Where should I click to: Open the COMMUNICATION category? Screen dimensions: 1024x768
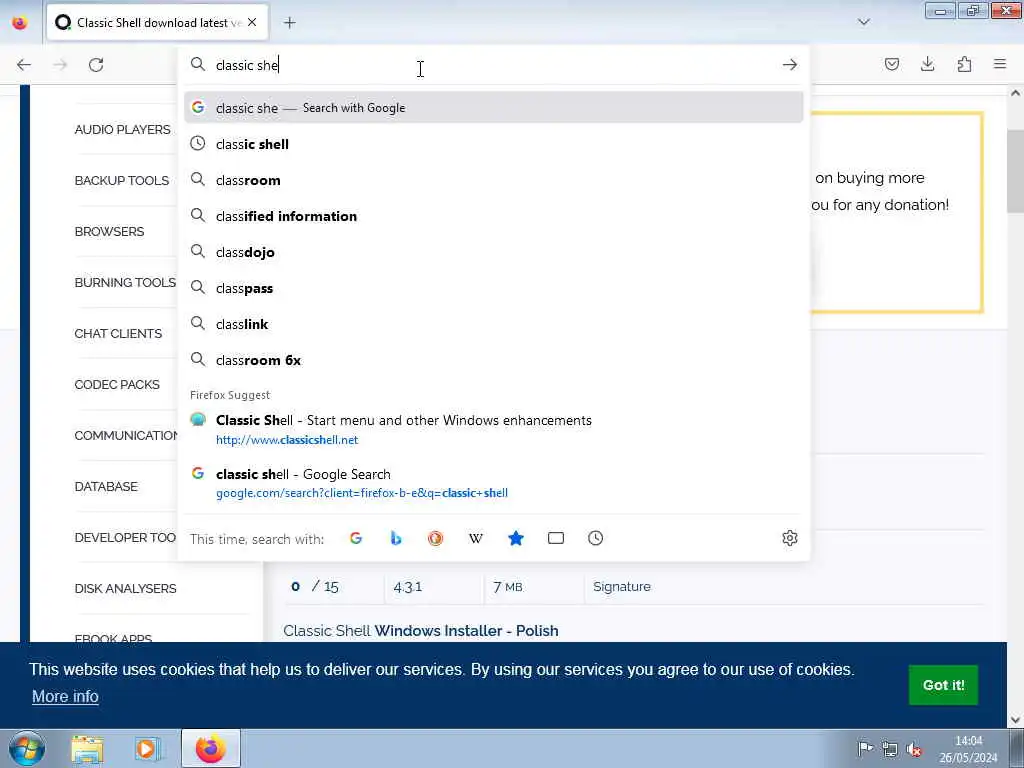pos(125,435)
